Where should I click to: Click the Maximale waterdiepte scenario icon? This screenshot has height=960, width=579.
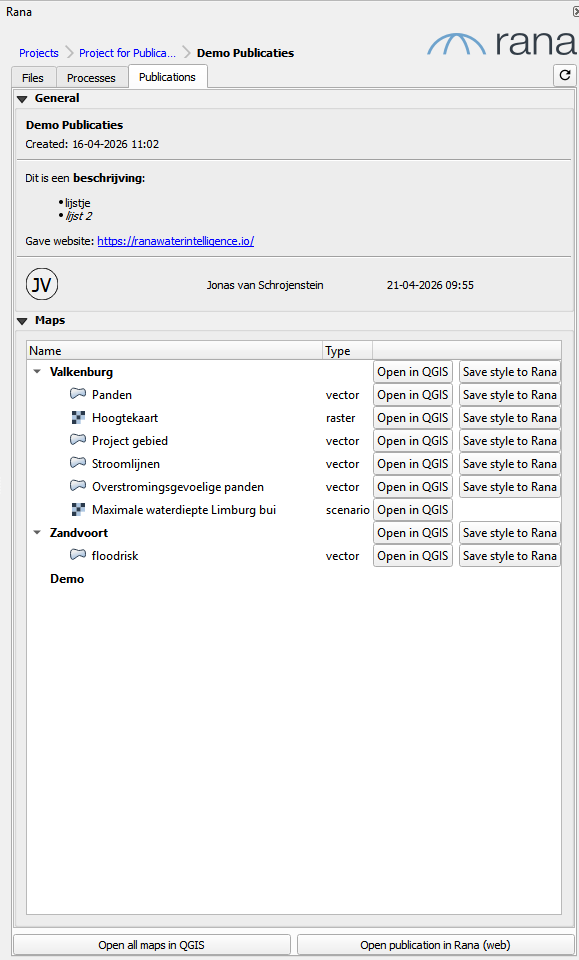point(78,509)
